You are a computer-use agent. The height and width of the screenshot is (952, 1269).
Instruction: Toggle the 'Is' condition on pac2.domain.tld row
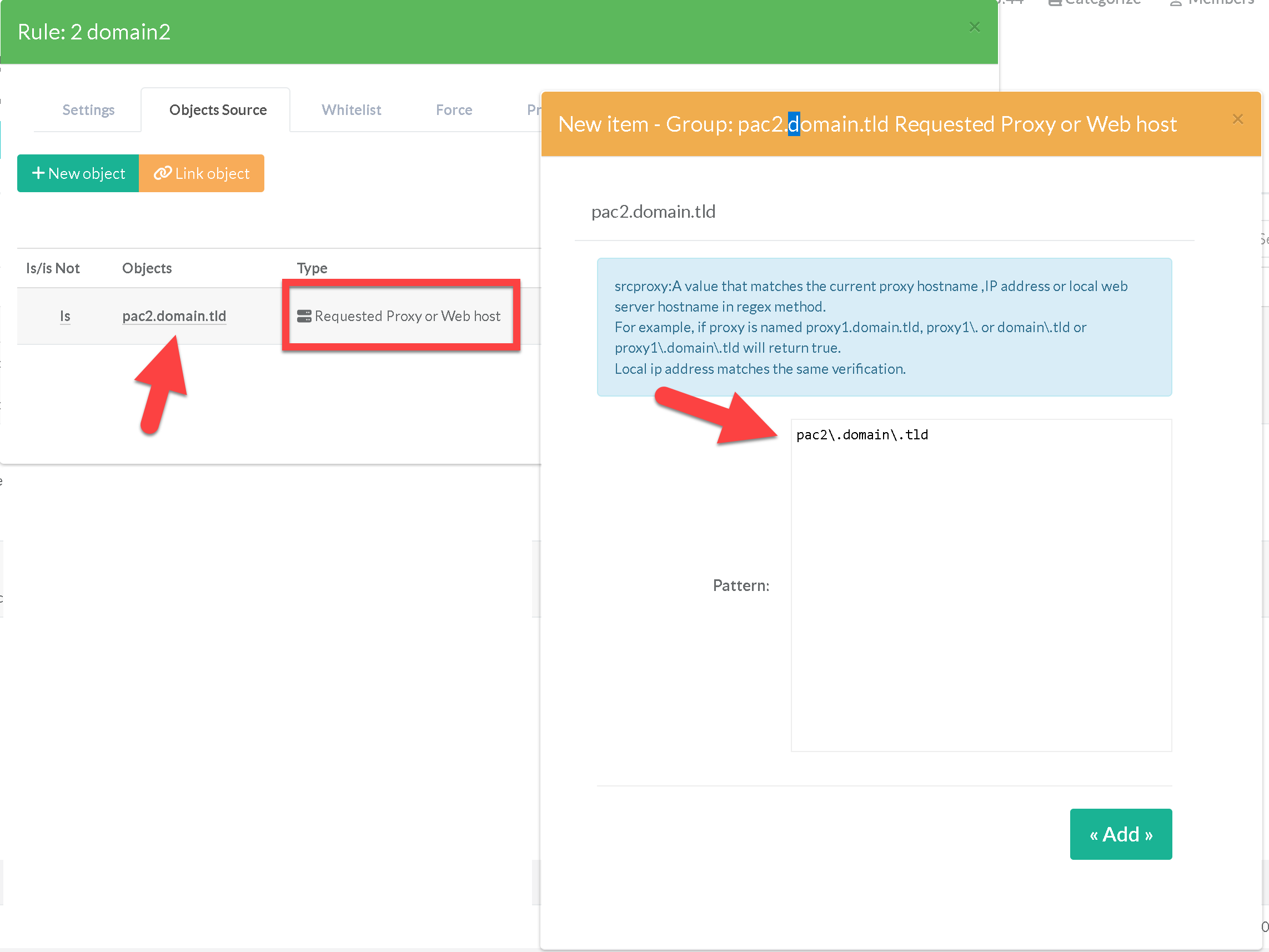[65, 316]
